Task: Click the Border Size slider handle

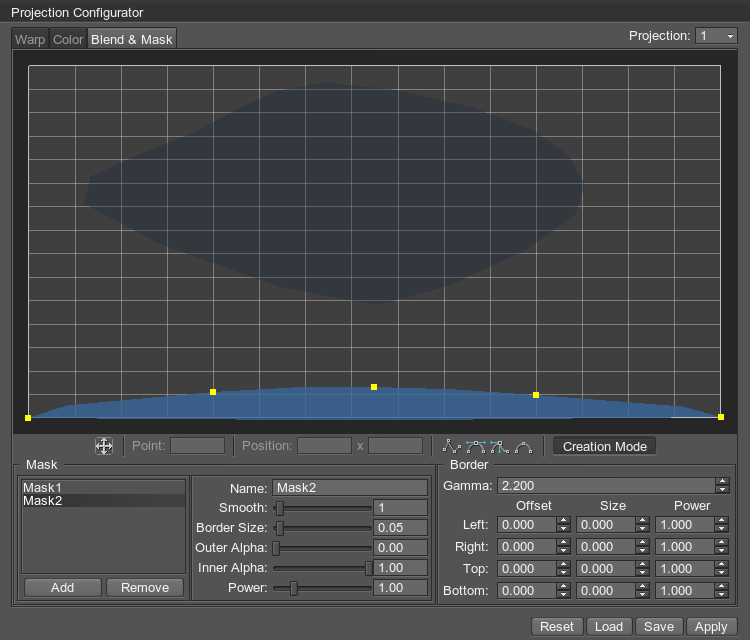Action: 281,528
